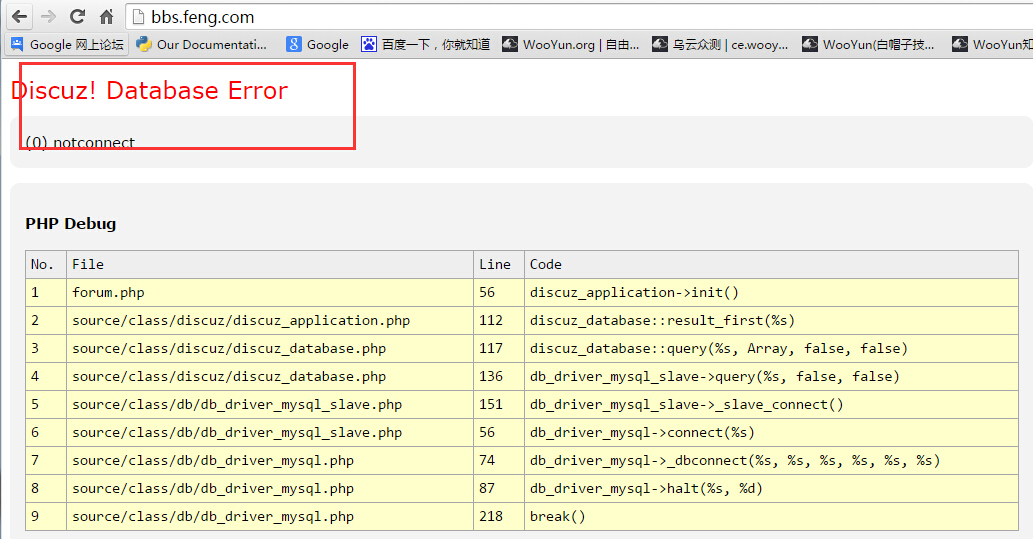Screen dimensions: 1033x539
Task: Open the Google bookmark with blue 8 icon
Action: [318, 44]
